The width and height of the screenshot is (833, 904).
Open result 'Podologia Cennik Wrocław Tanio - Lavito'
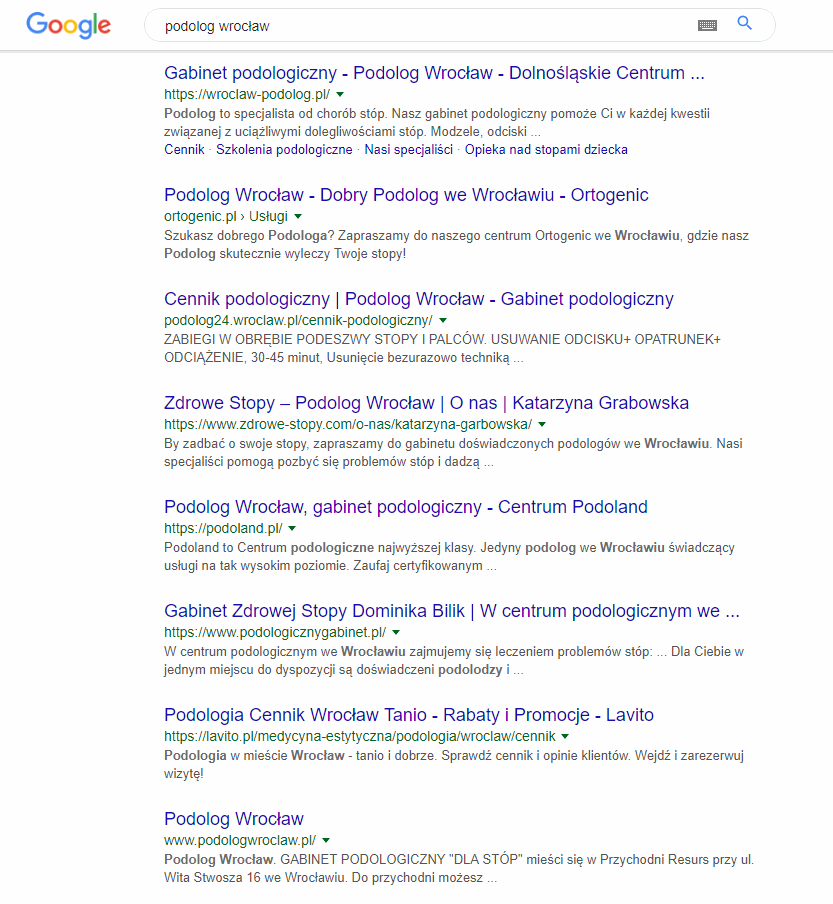pos(409,715)
